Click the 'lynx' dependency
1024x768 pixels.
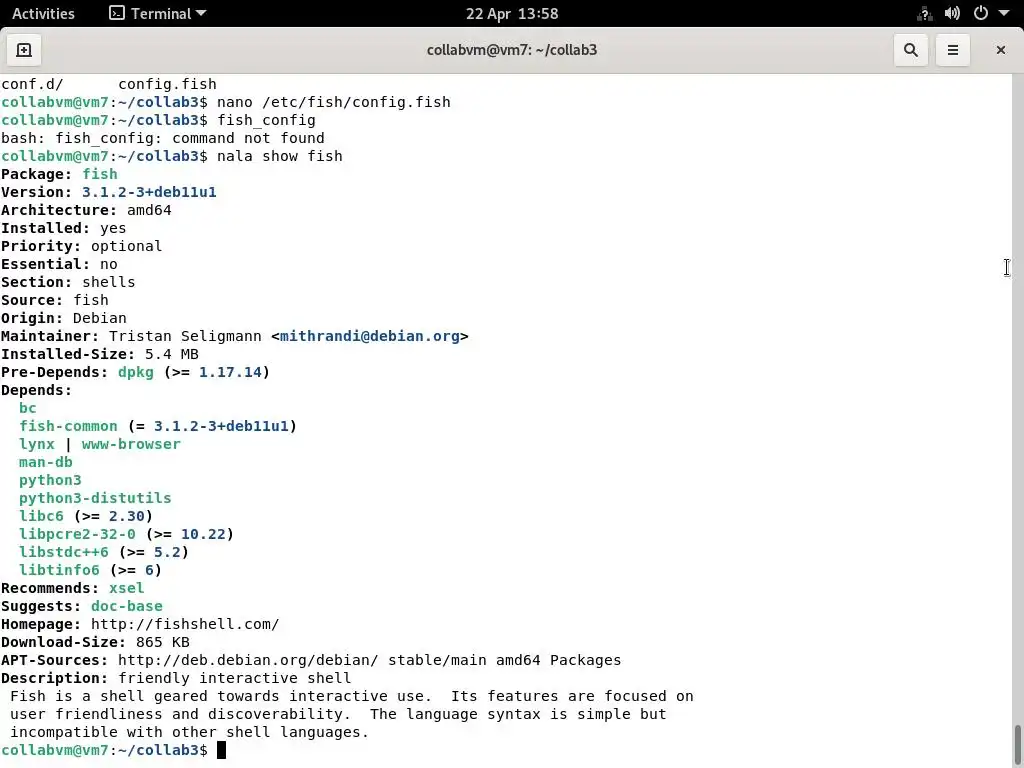[x=37, y=444]
